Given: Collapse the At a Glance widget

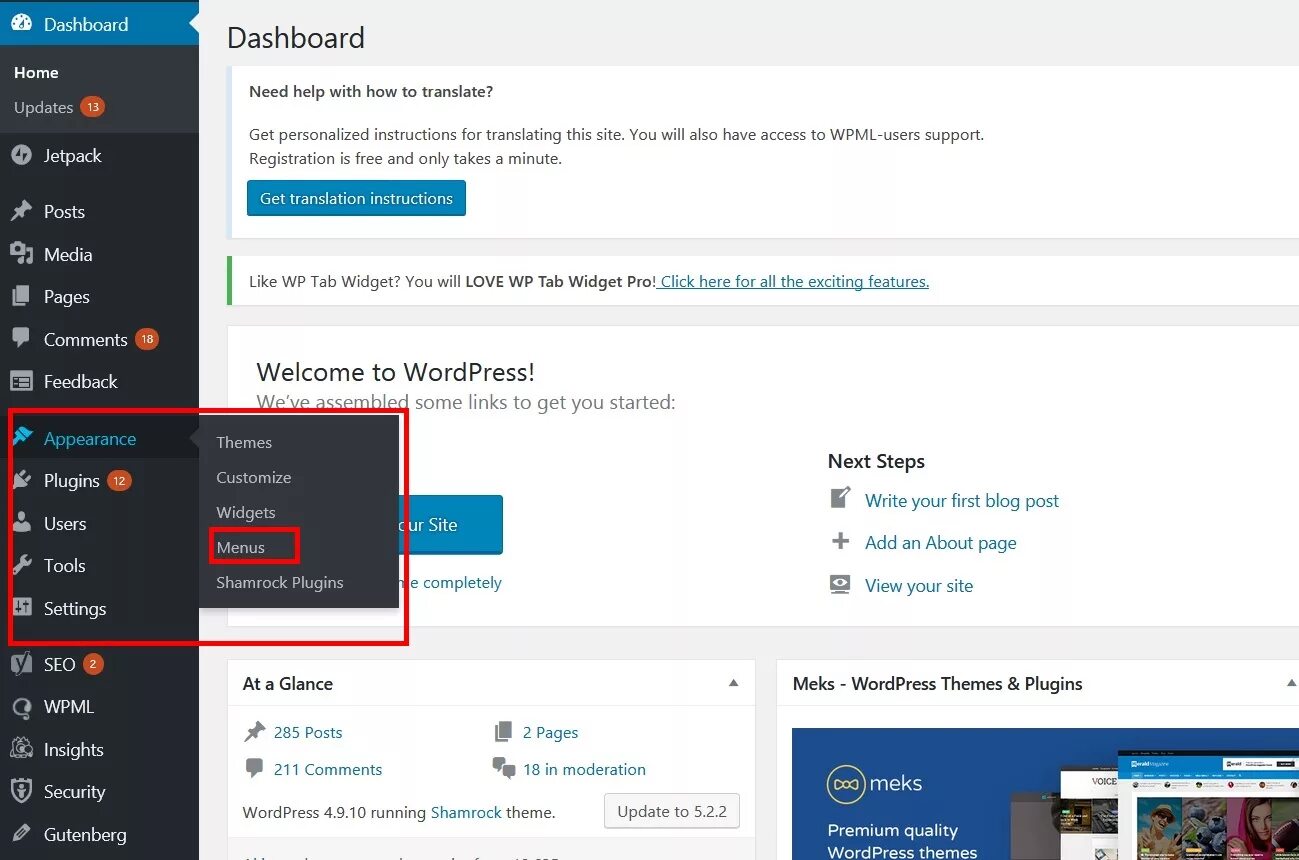Looking at the screenshot, I should click(733, 683).
